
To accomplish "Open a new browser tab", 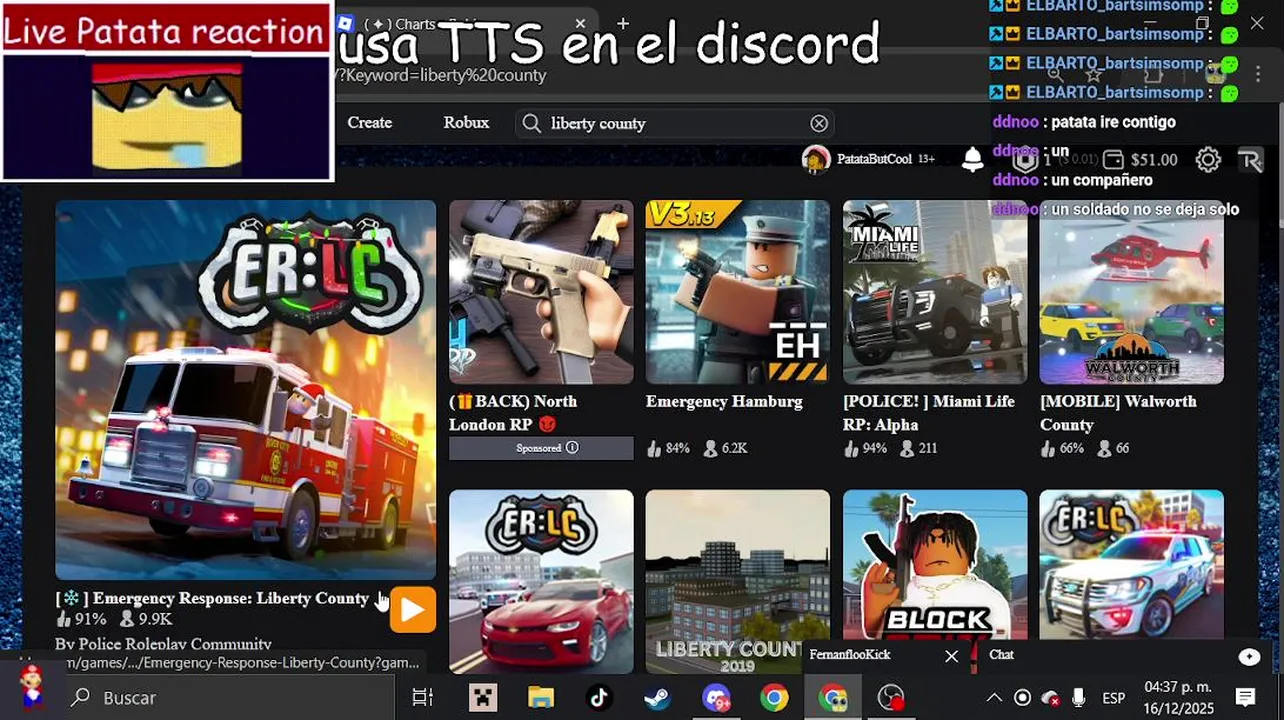I will pos(623,23).
